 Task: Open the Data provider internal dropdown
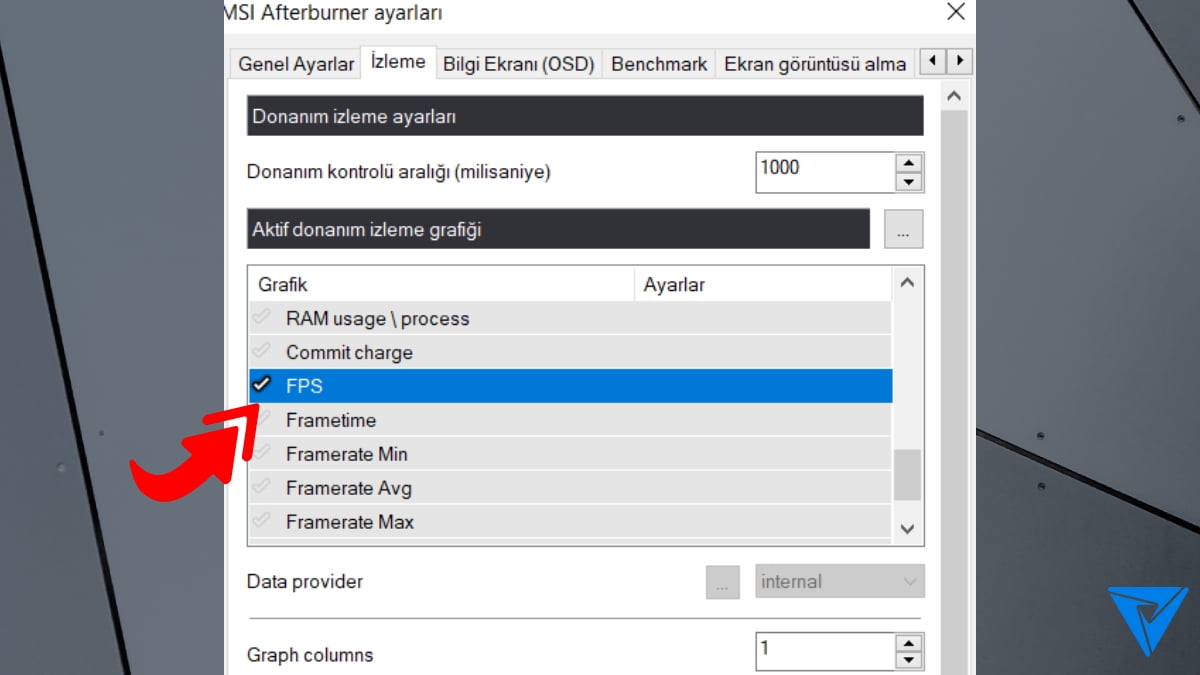coord(840,582)
